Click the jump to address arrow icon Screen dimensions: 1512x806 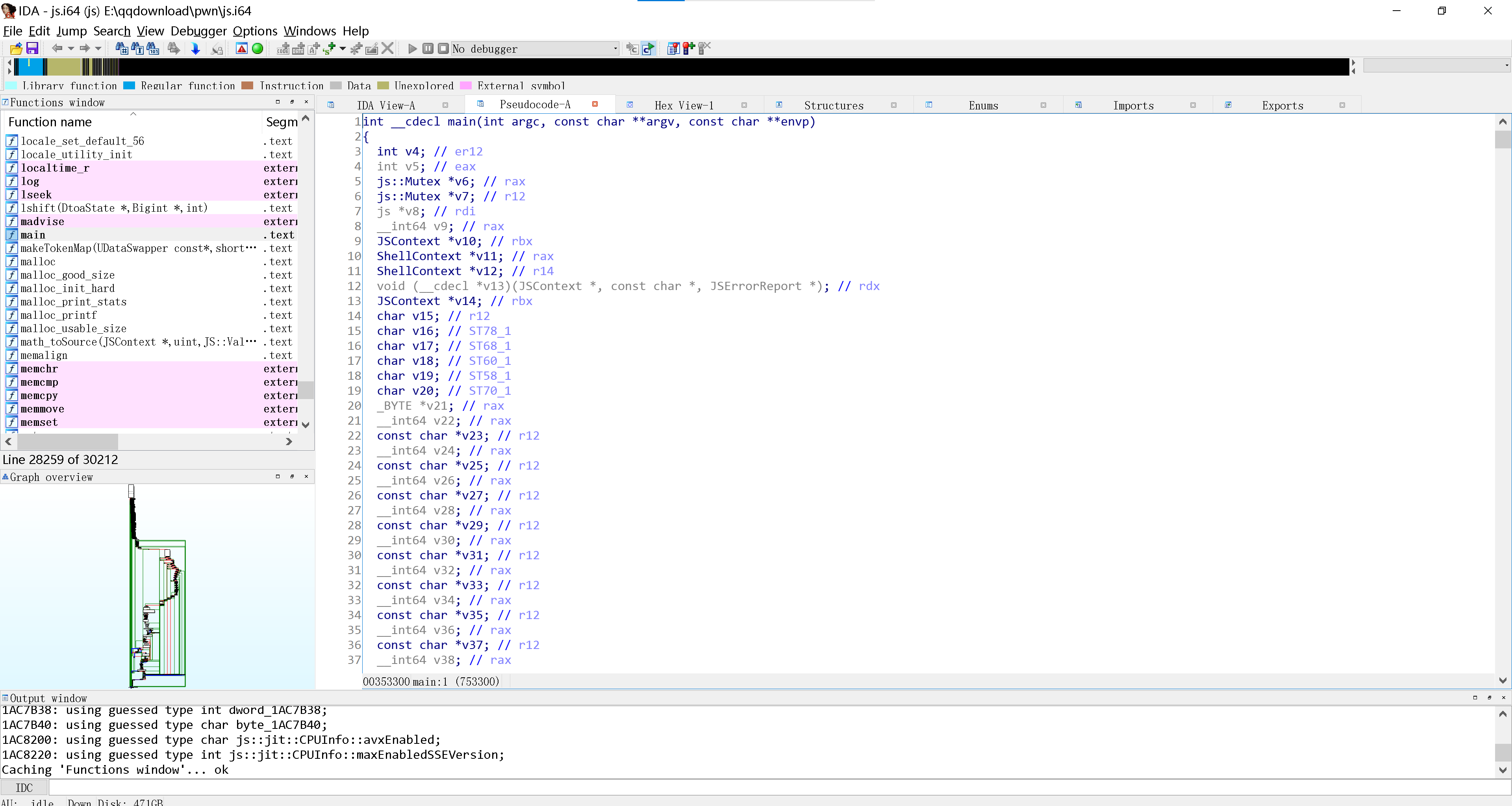(x=195, y=49)
